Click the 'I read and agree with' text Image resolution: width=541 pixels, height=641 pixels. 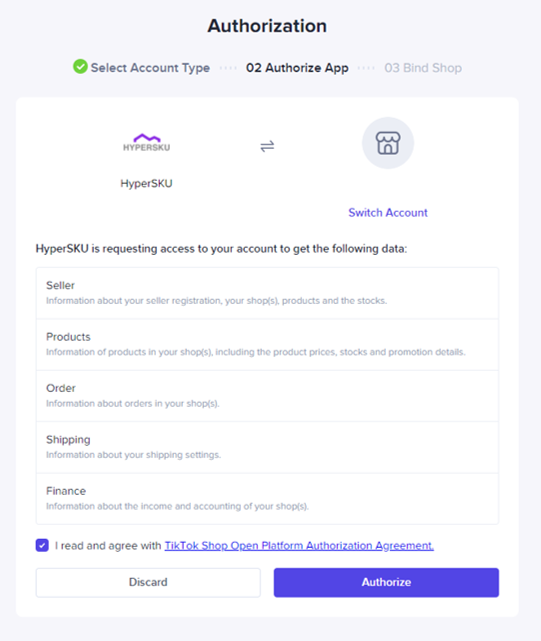pyautogui.click(x=108, y=545)
